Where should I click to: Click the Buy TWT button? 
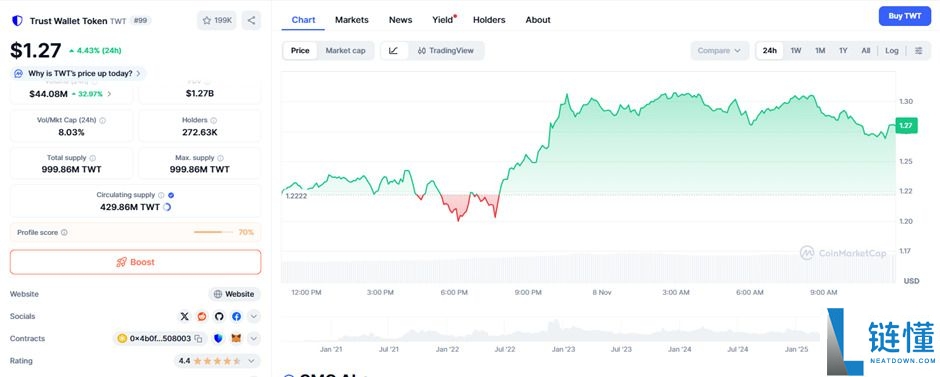tap(905, 16)
